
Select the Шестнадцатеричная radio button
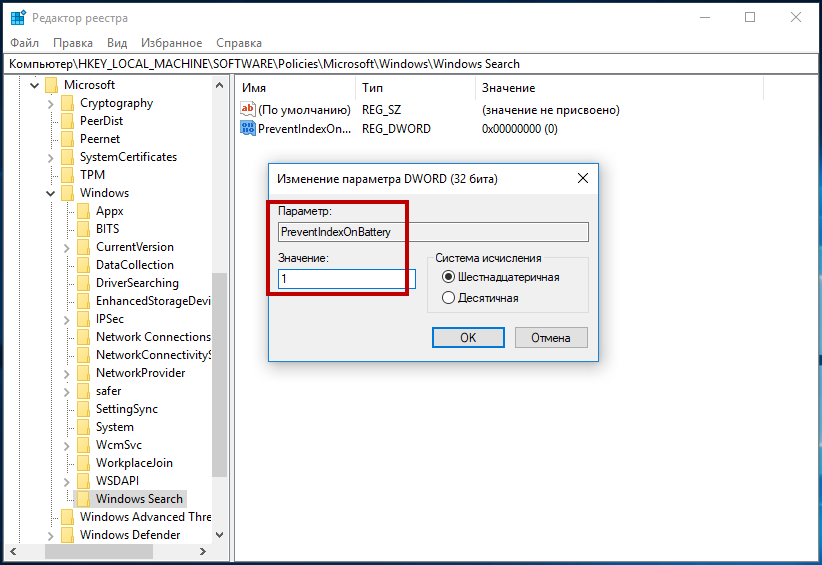click(x=448, y=277)
